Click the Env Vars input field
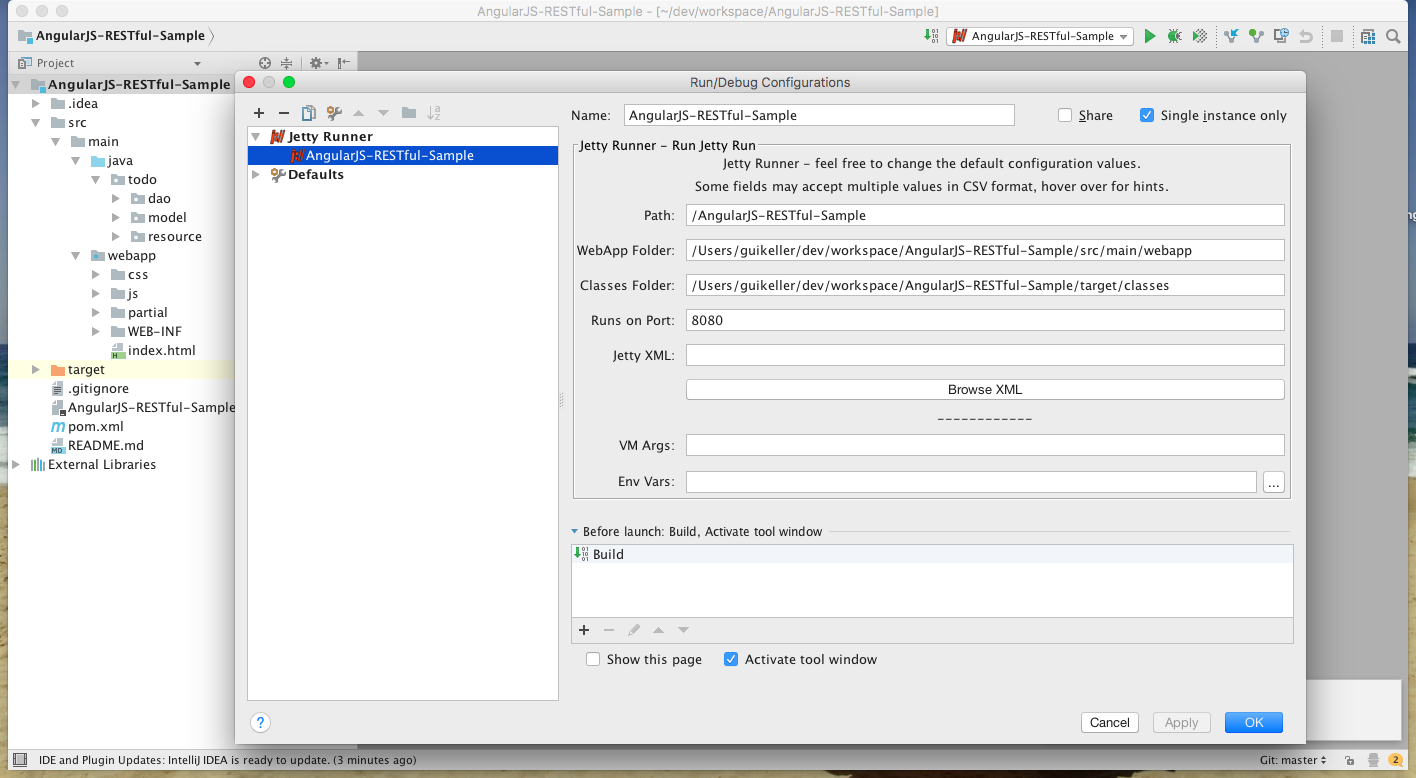 pos(971,482)
